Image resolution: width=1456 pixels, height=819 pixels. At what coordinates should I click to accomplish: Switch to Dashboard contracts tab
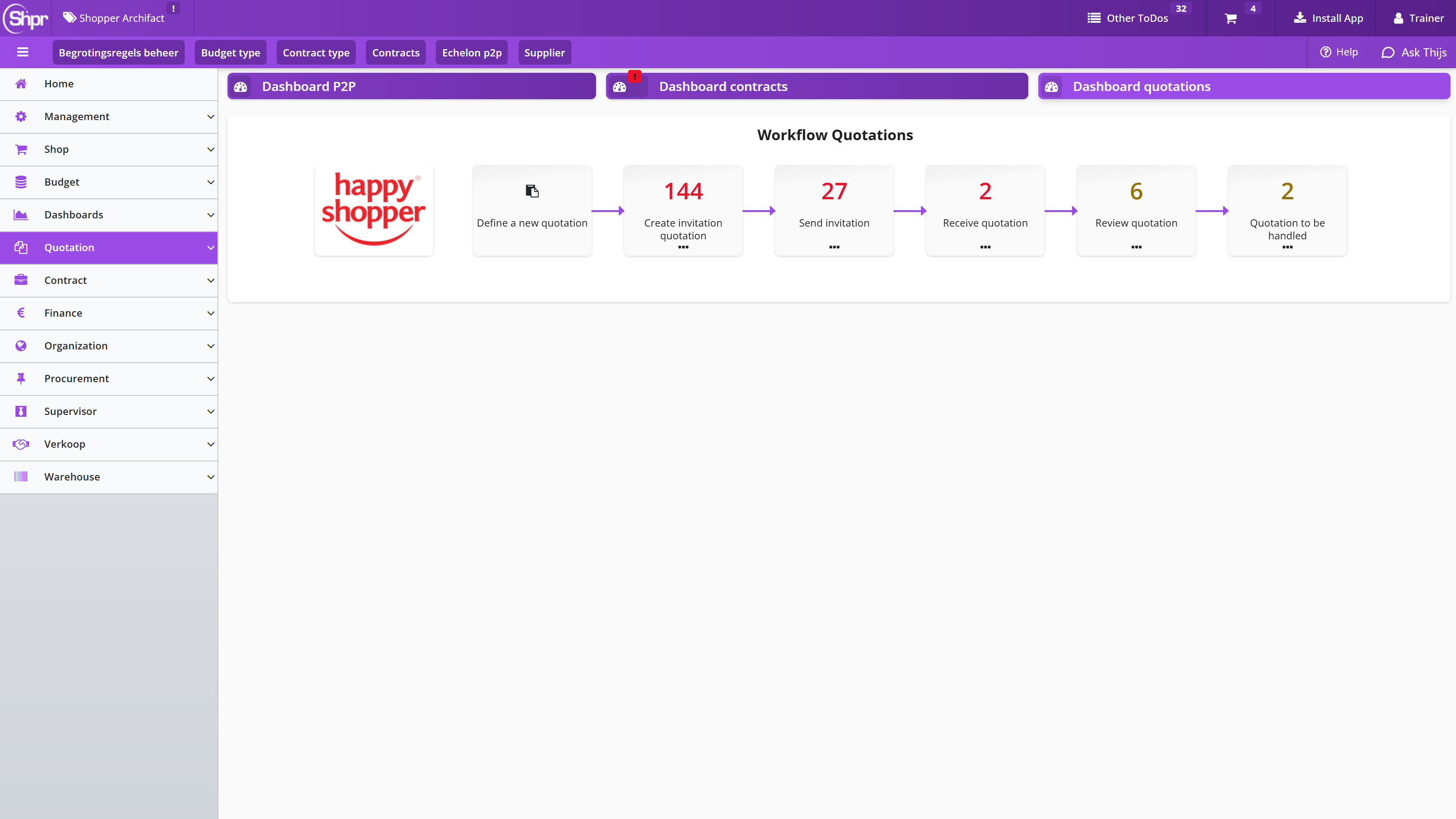tap(817, 86)
